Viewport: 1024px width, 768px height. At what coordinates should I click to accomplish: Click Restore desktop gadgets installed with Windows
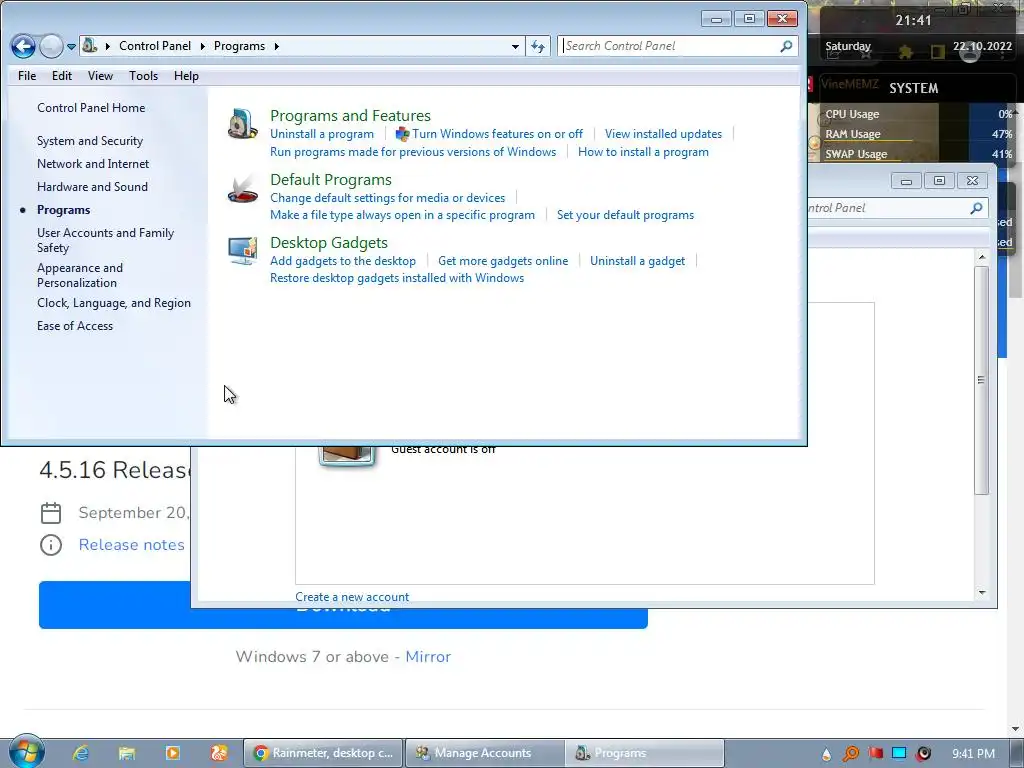pyautogui.click(x=397, y=278)
